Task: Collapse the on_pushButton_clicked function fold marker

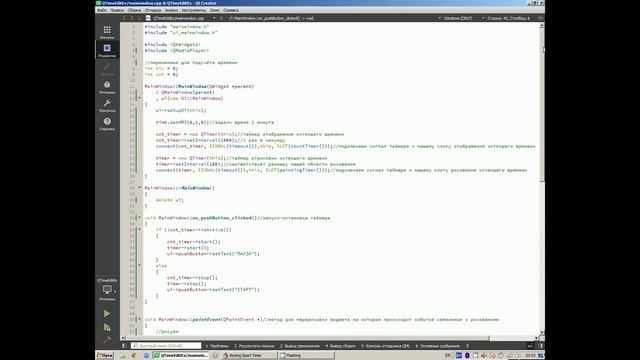Action: (x=139, y=218)
